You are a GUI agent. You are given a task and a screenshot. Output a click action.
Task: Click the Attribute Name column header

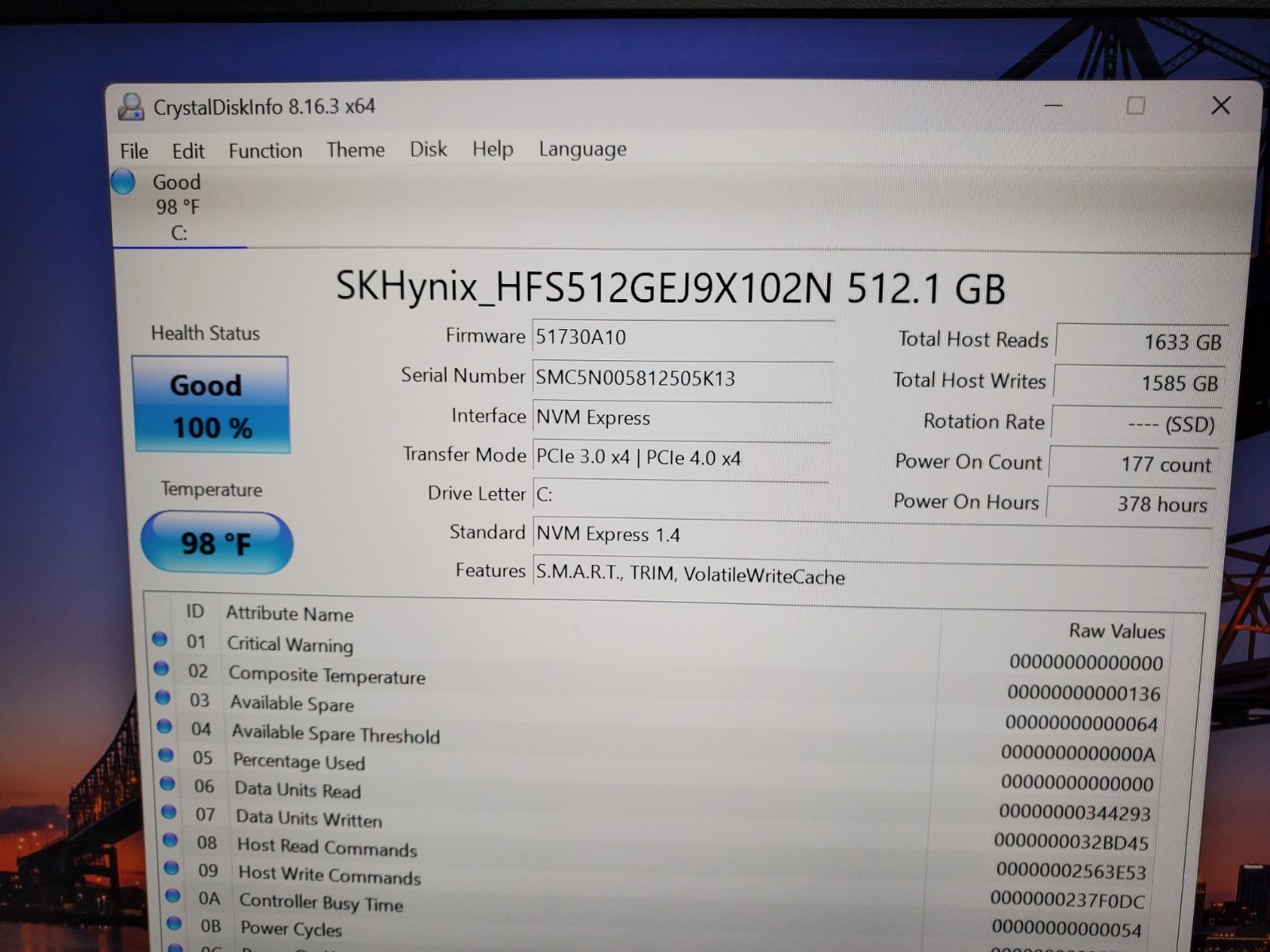290,614
